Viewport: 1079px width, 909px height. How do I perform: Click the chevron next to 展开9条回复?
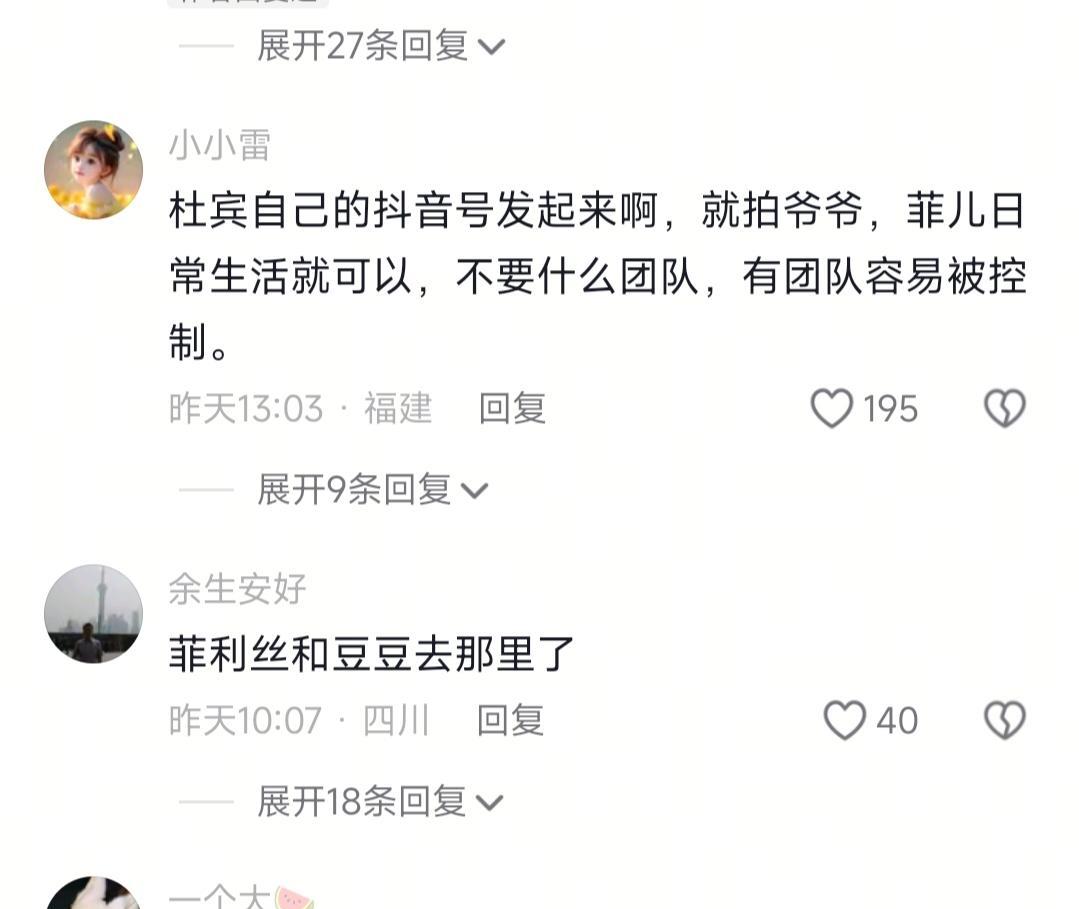click(x=474, y=491)
